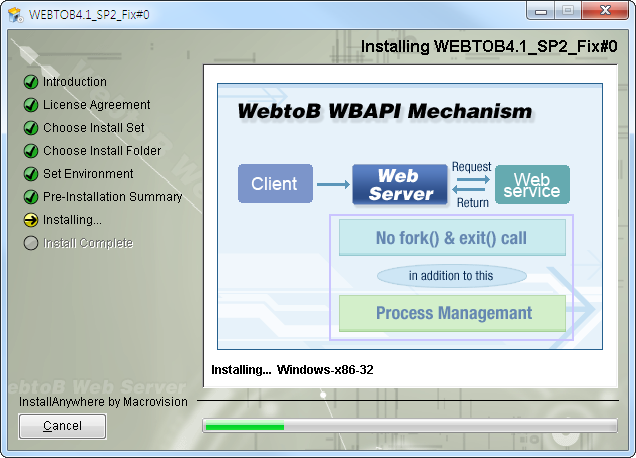
Task: Select the Install Complete step label
Action: coord(88,243)
